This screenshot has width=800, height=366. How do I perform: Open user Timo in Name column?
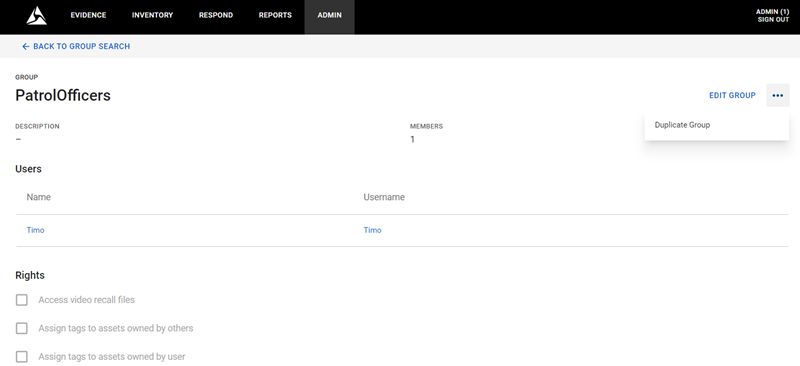[x=35, y=230]
